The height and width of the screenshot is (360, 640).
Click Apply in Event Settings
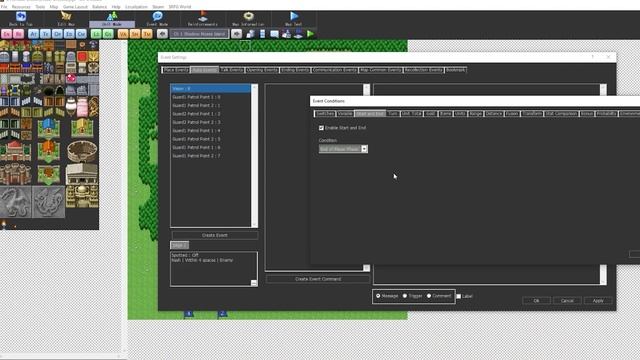[x=598, y=301]
